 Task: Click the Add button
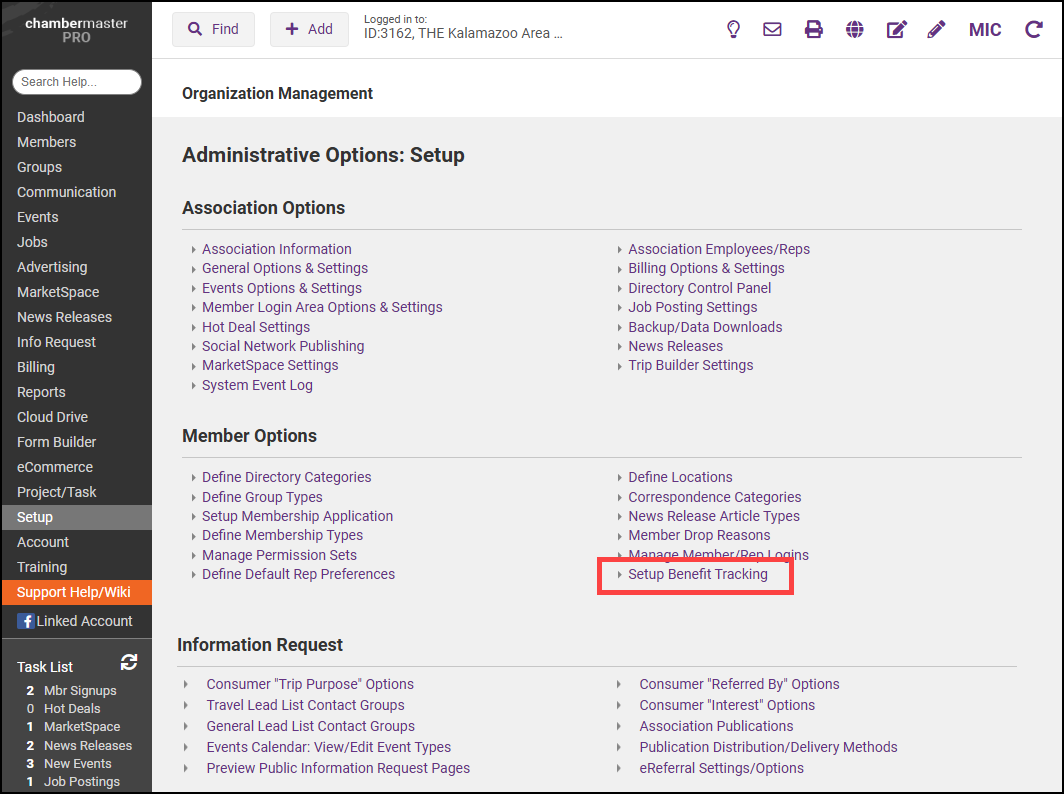[309, 30]
